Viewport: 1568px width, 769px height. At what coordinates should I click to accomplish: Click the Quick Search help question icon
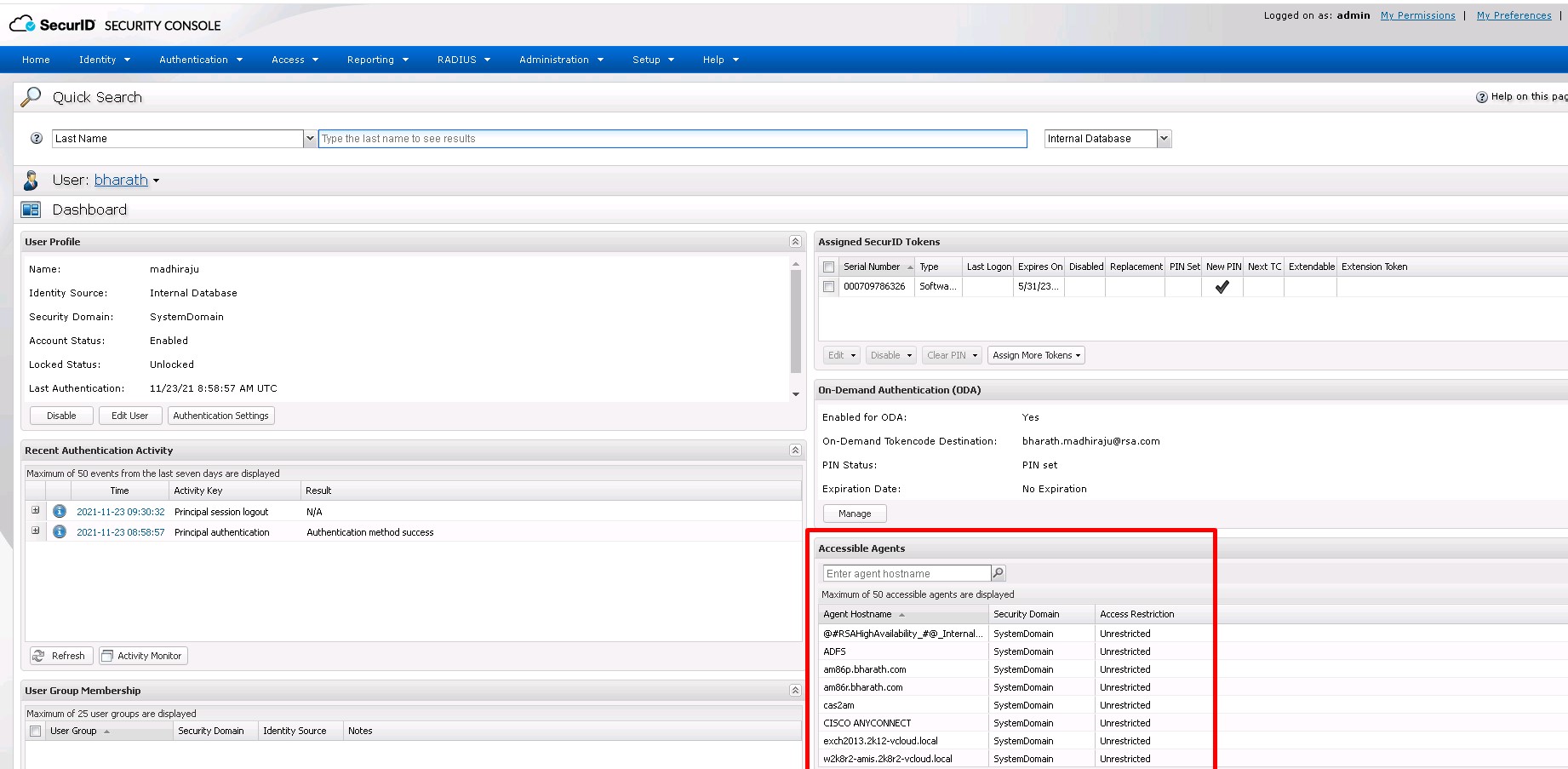(x=37, y=138)
